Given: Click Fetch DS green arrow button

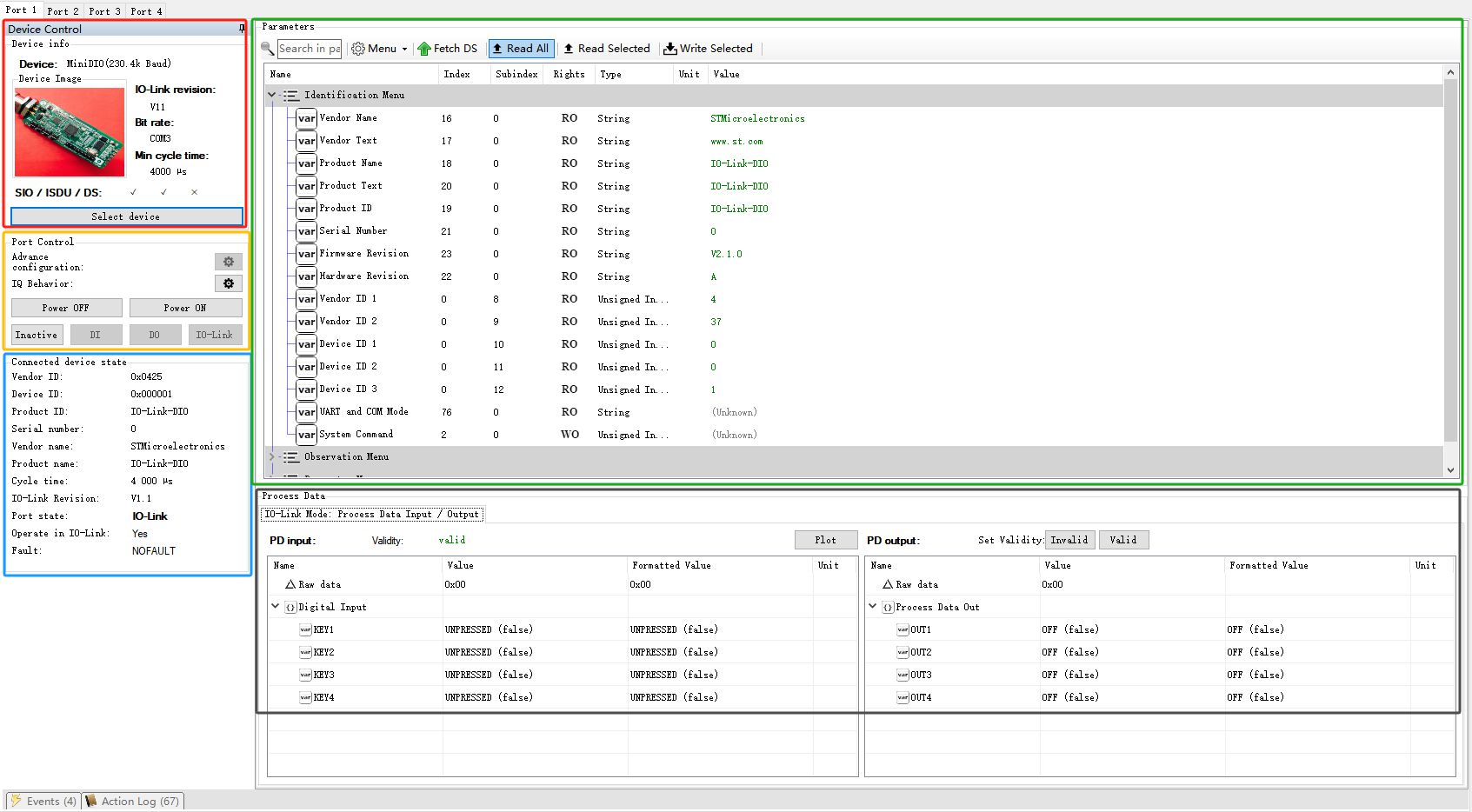Looking at the screenshot, I should tap(447, 49).
